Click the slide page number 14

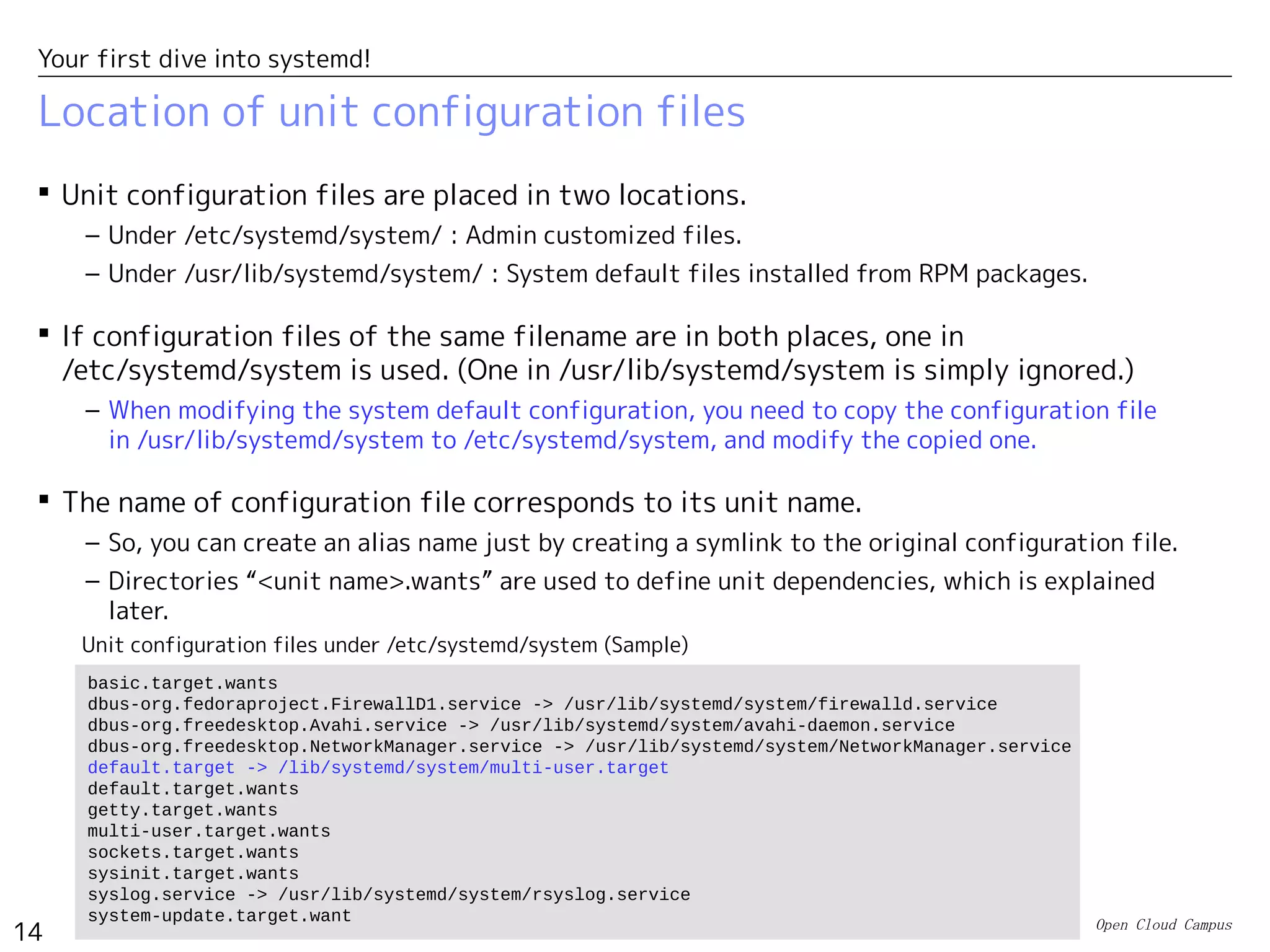(29, 932)
